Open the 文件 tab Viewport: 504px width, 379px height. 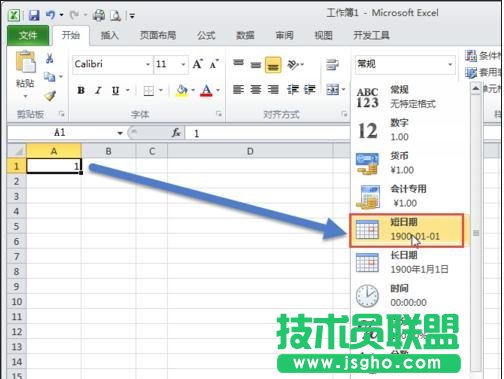[28, 35]
